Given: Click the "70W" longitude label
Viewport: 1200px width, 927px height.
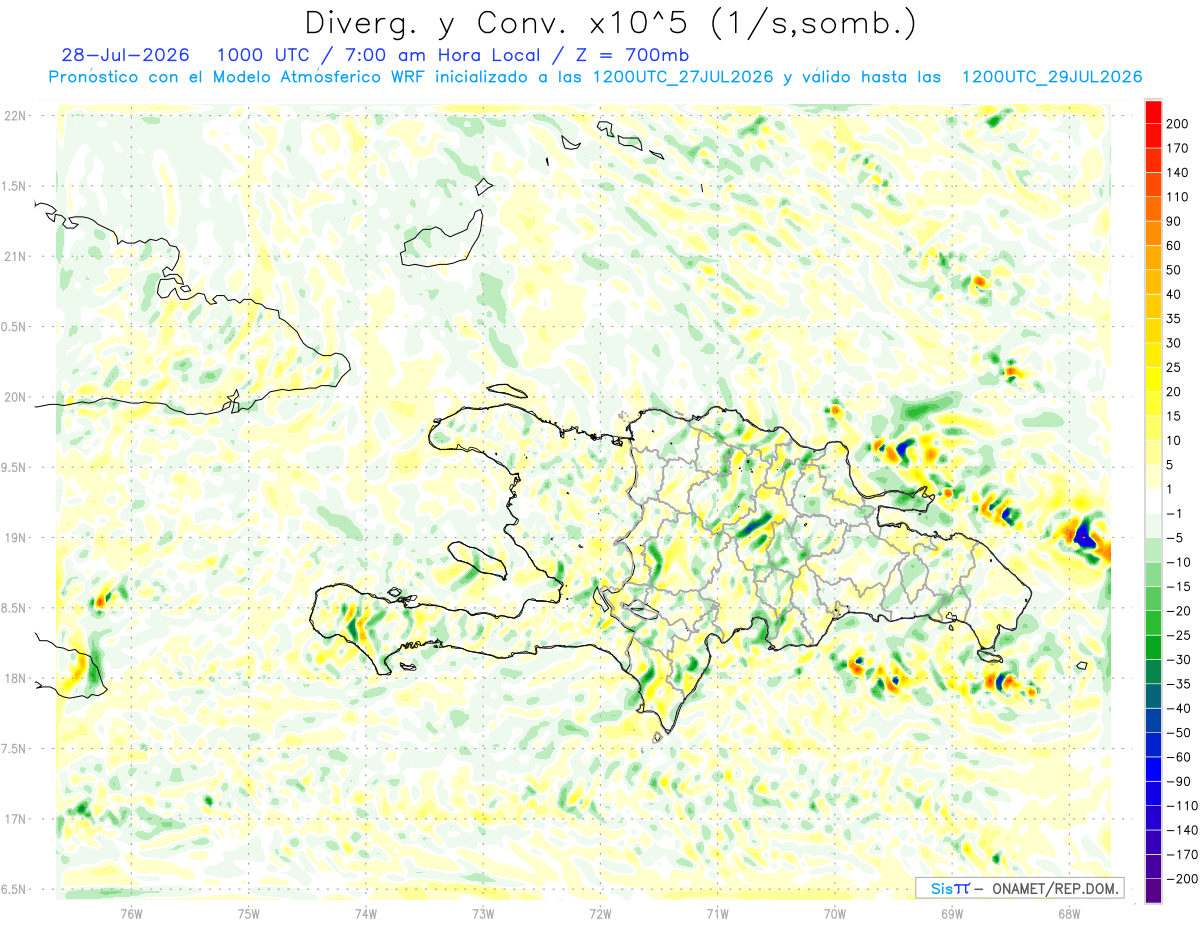Looking at the screenshot, I should [834, 913].
